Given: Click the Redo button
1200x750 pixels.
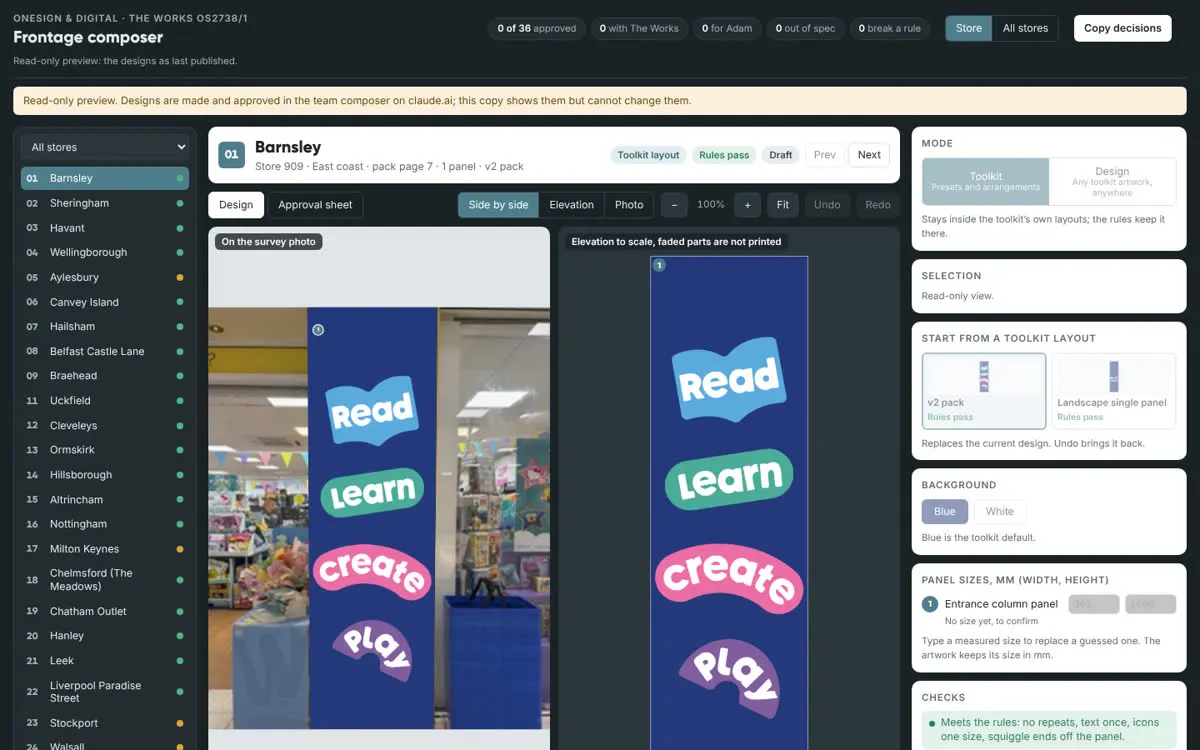Looking at the screenshot, I should [x=878, y=205].
